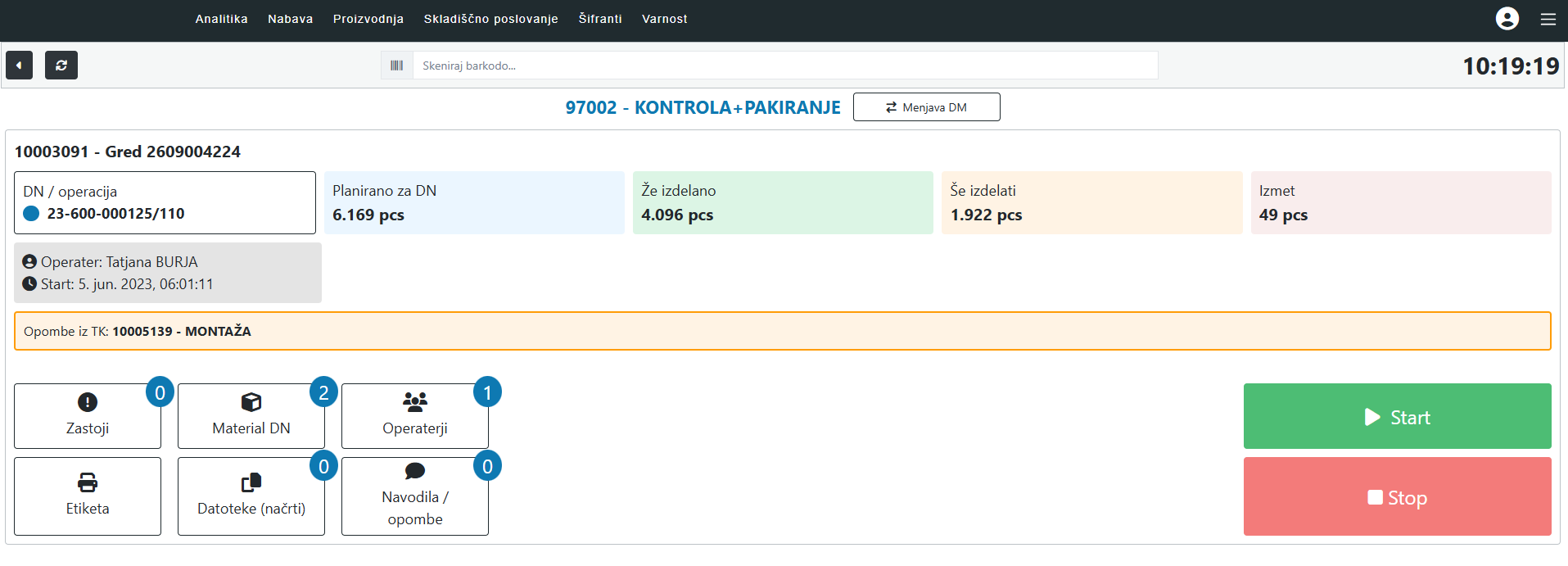1568x566 pixels.
Task: Open the Zastoji tile
Action: [88, 416]
